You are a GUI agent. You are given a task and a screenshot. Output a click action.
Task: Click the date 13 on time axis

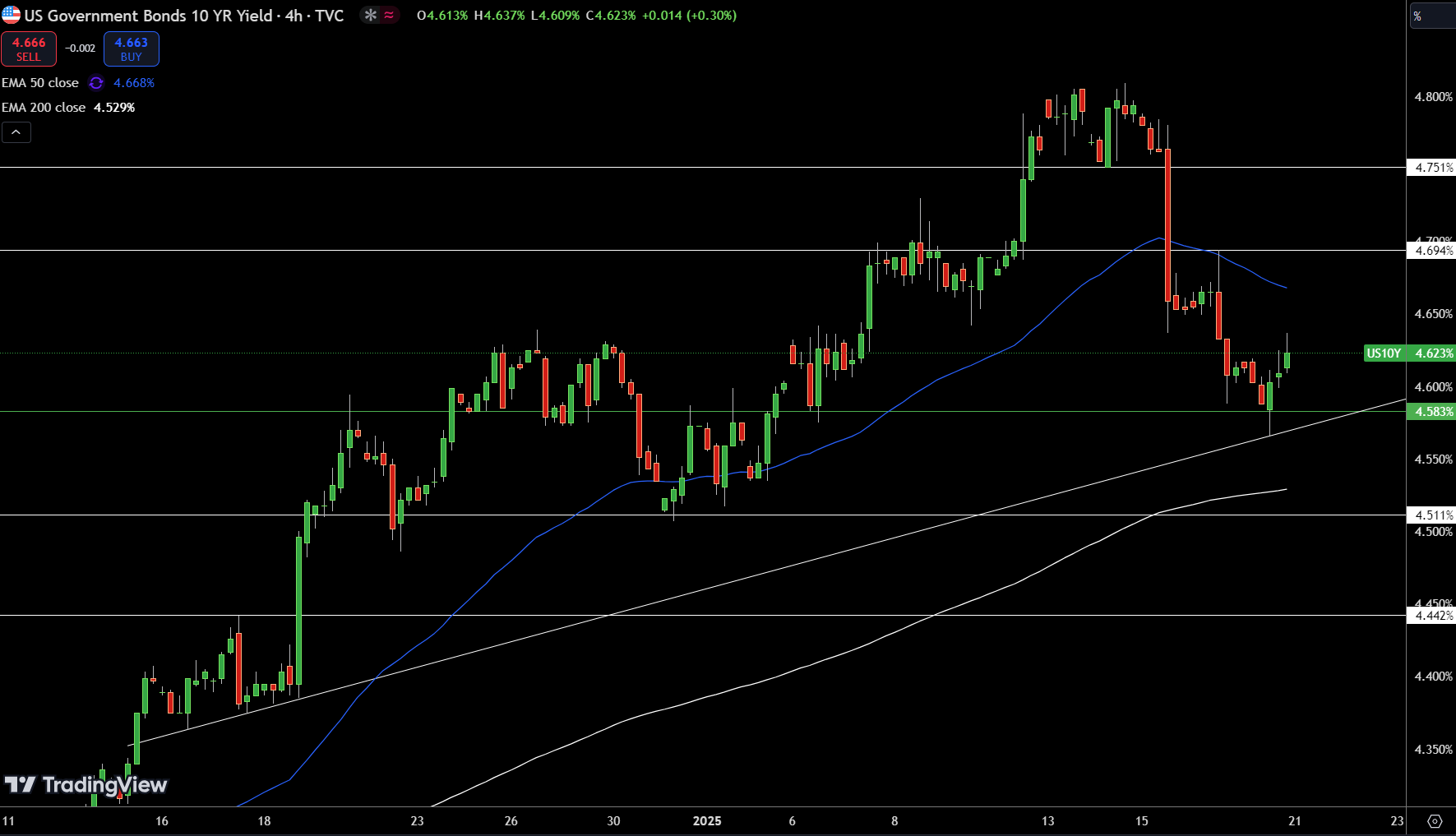1048,821
